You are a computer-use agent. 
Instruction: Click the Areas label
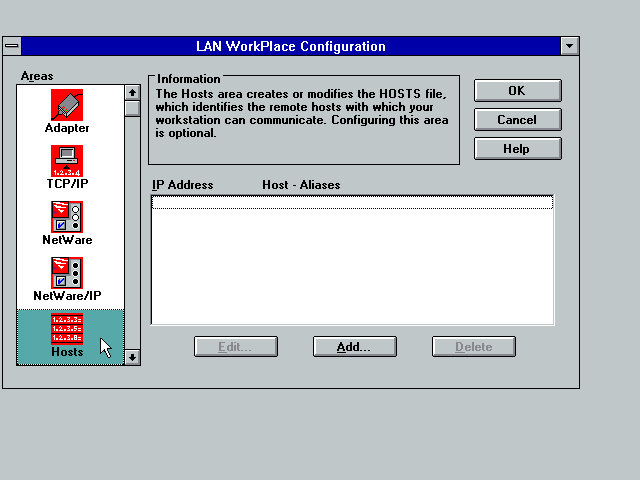[37, 76]
